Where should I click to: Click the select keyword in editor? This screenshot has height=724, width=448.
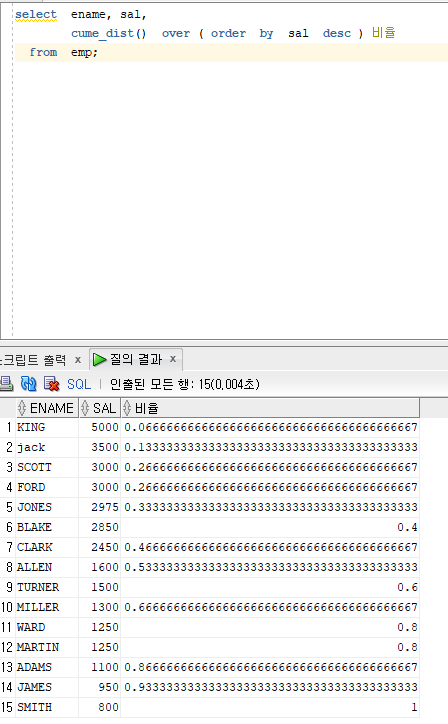[36, 14]
